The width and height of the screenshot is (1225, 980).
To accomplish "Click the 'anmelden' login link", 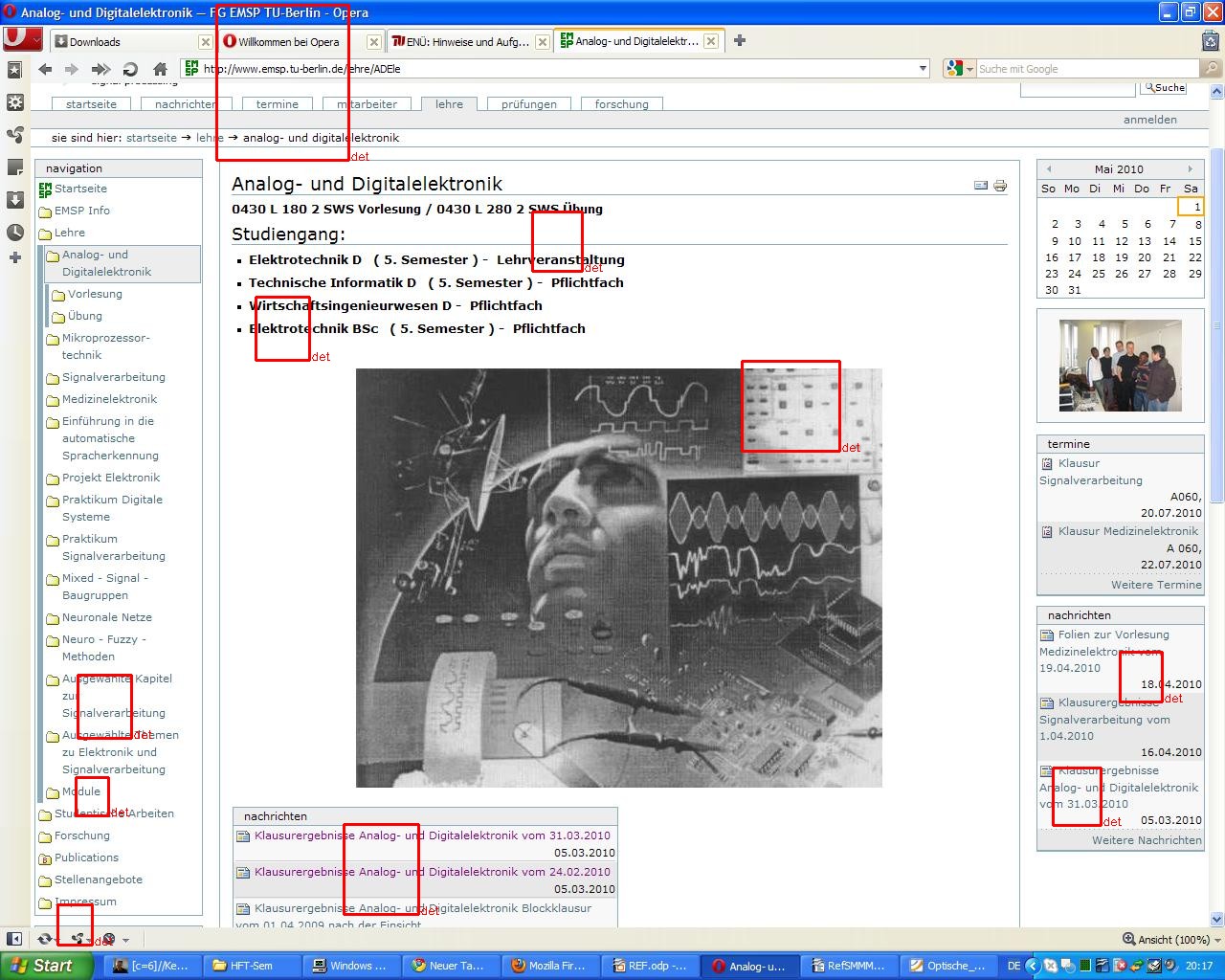I will [x=1149, y=120].
